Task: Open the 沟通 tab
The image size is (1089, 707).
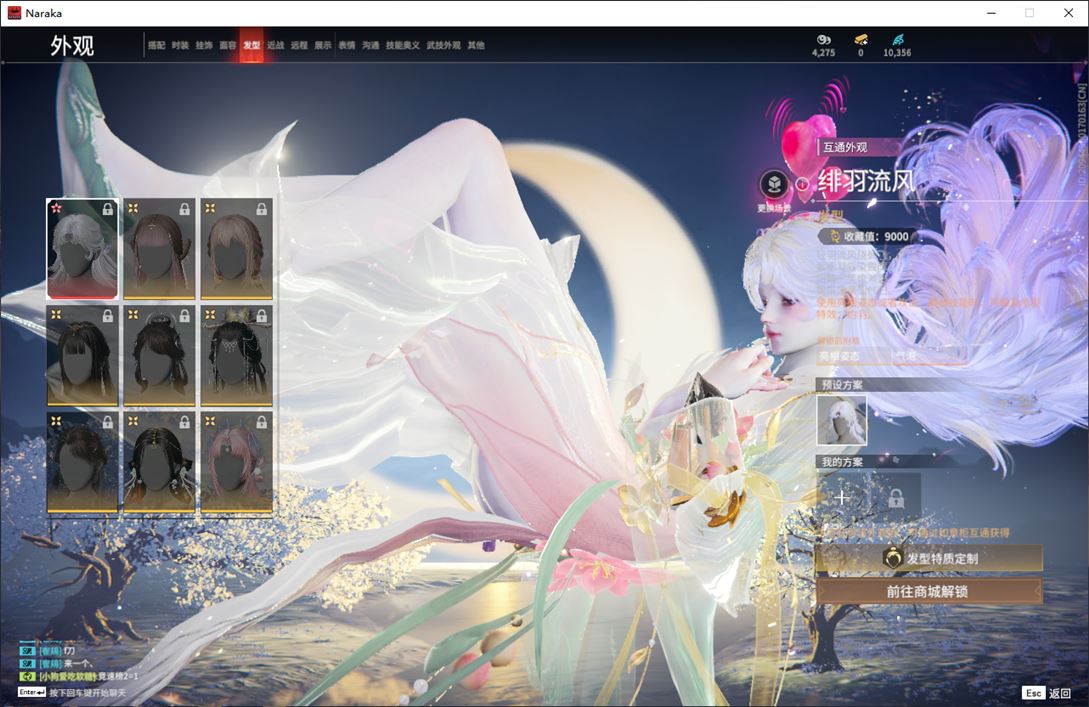Action: point(370,45)
